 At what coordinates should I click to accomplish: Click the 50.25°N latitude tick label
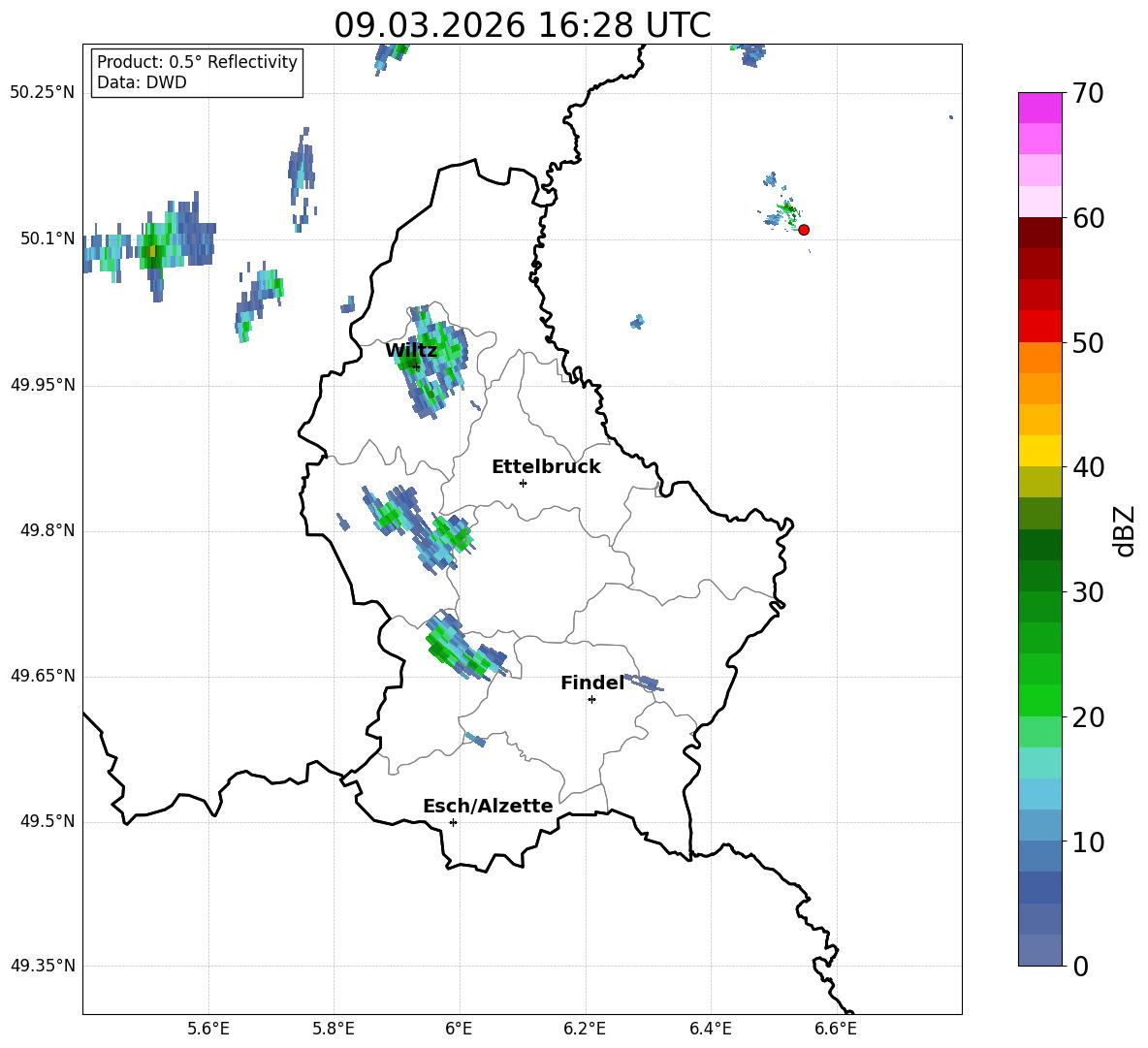click(x=43, y=92)
